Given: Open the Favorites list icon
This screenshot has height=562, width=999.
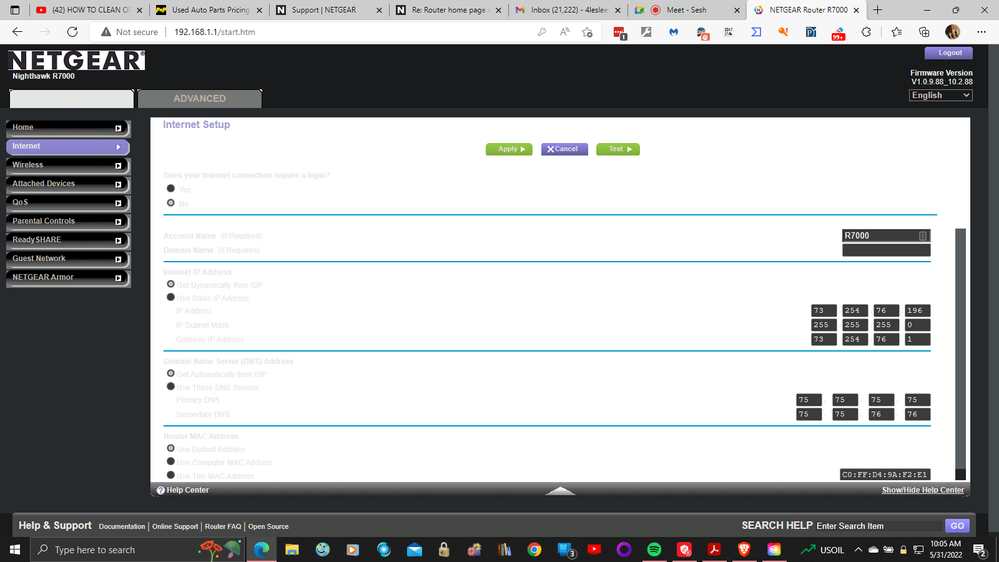Looking at the screenshot, I should (x=896, y=32).
